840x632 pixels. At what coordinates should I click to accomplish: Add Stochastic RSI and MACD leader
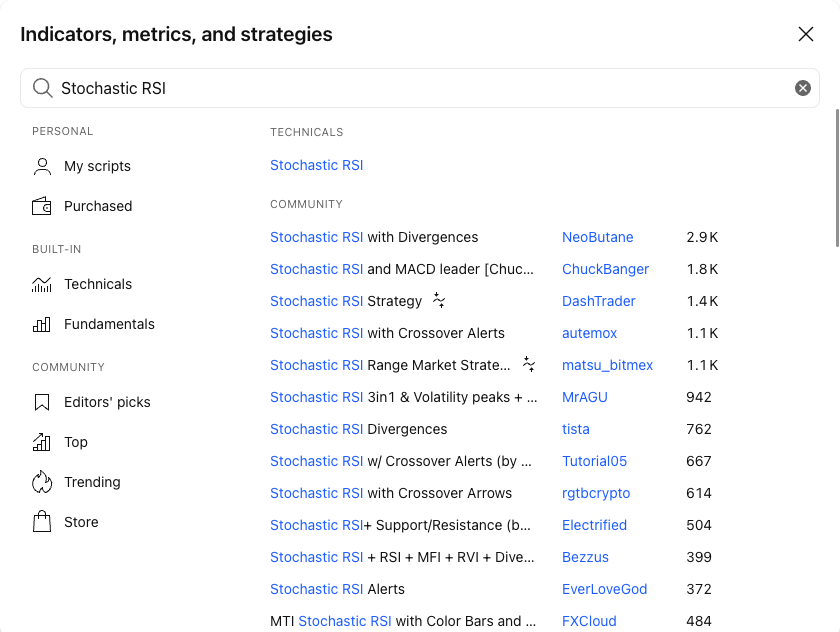click(x=402, y=269)
